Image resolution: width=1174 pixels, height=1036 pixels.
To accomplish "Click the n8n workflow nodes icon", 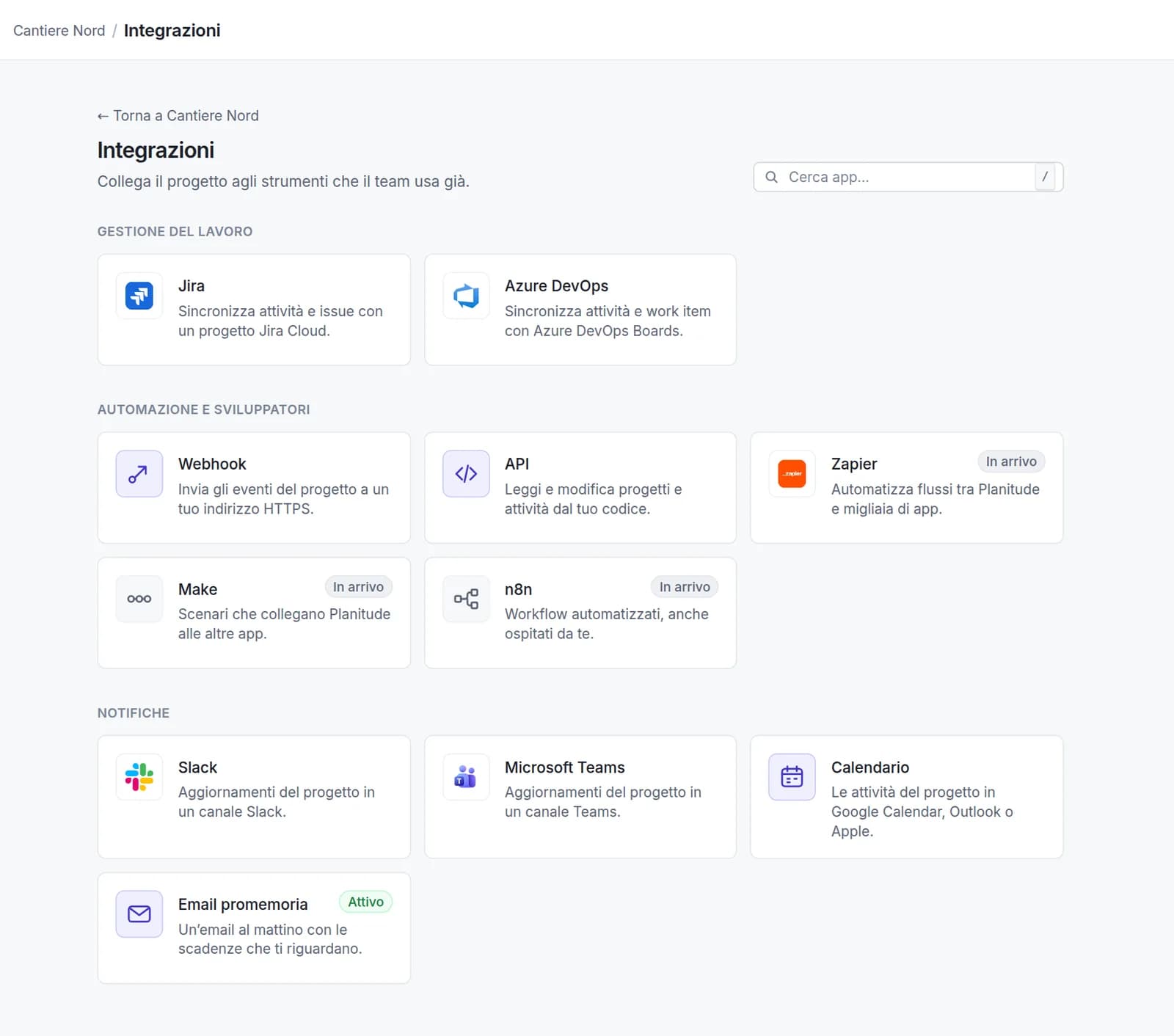I will point(466,599).
